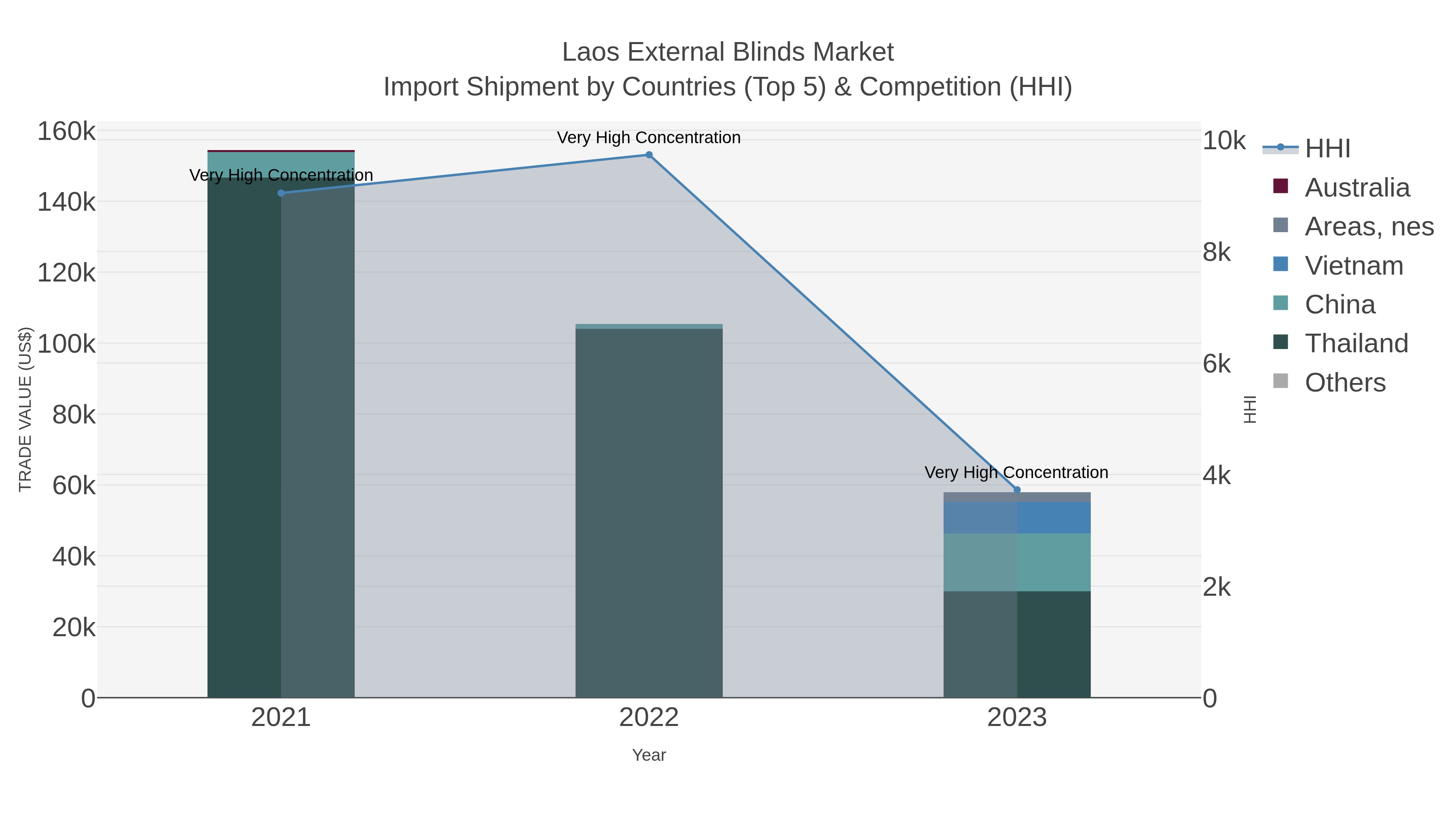The image size is (1456, 819).
Task: Click the 2023 'Very High Concentration' annotation
Action: coord(1016,472)
